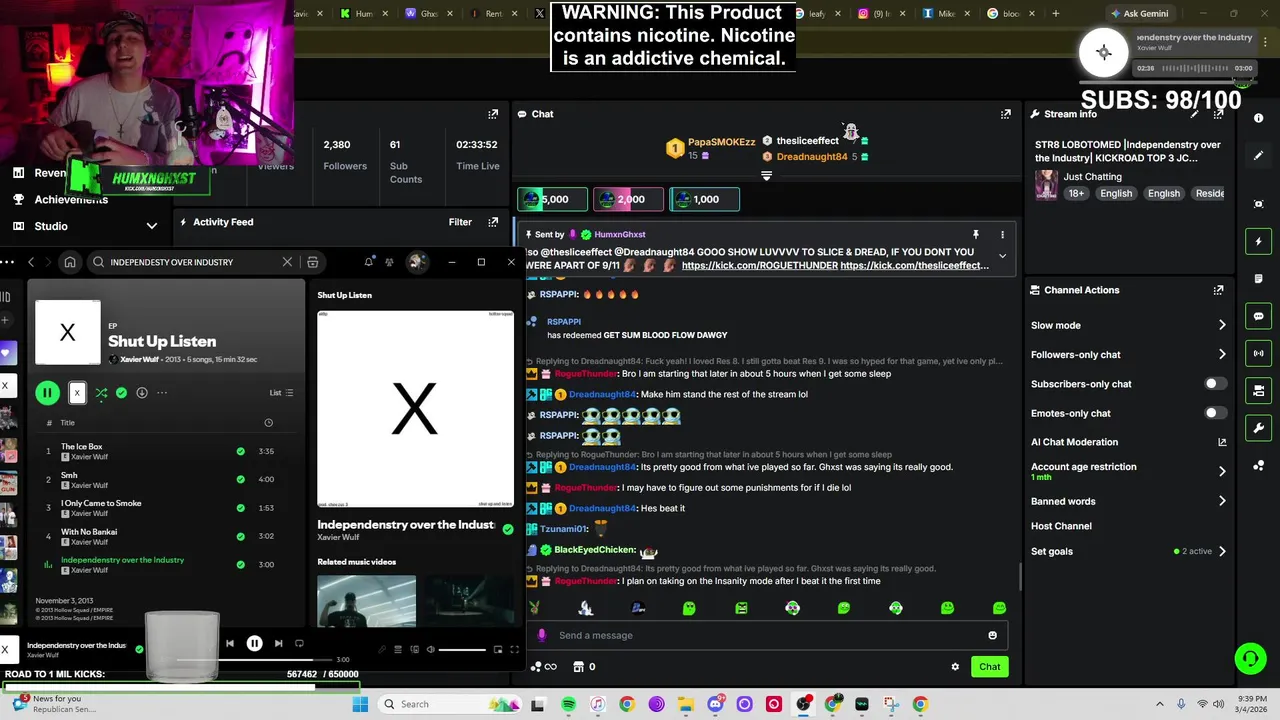
Task: Toggle shuffle in Spotify EP view
Action: tap(101, 393)
